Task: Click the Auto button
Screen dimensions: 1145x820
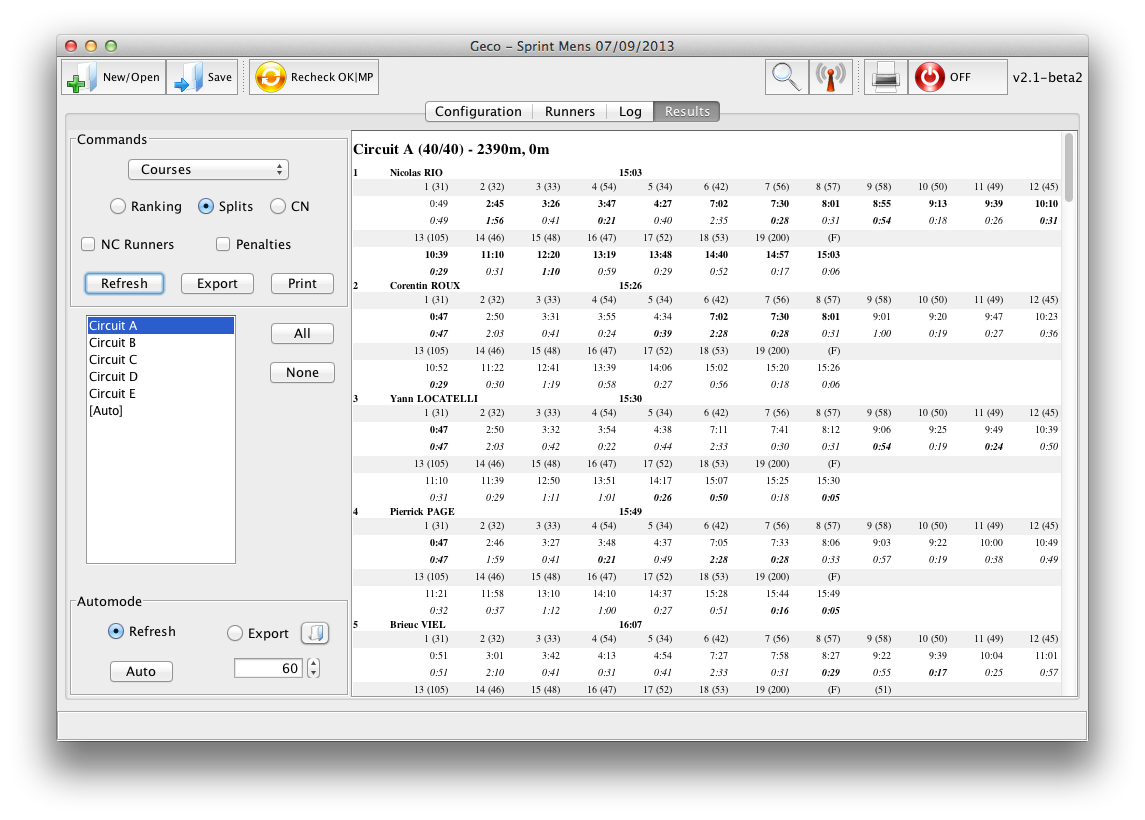Action: tap(141, 671)
